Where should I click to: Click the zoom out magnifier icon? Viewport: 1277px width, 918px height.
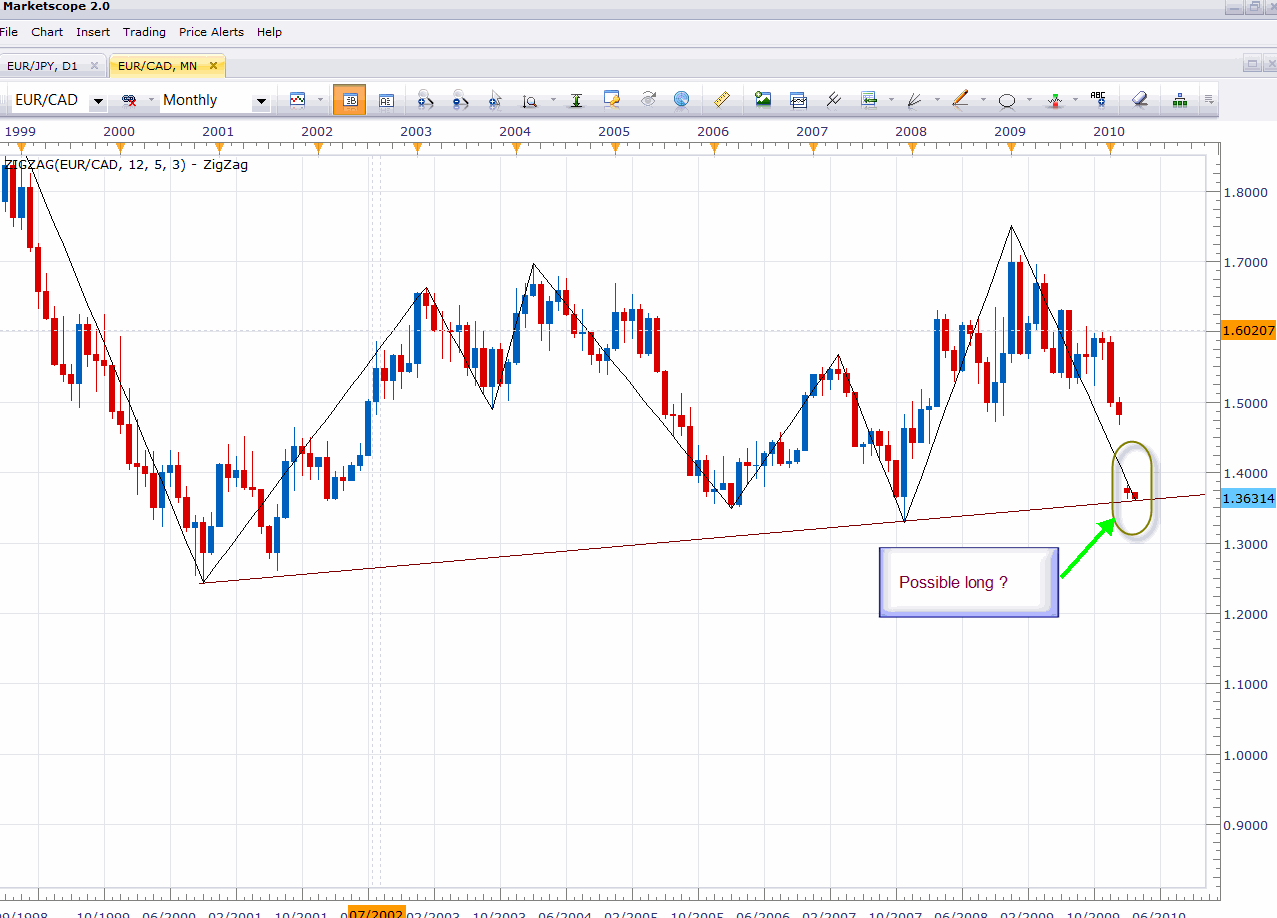460,100
